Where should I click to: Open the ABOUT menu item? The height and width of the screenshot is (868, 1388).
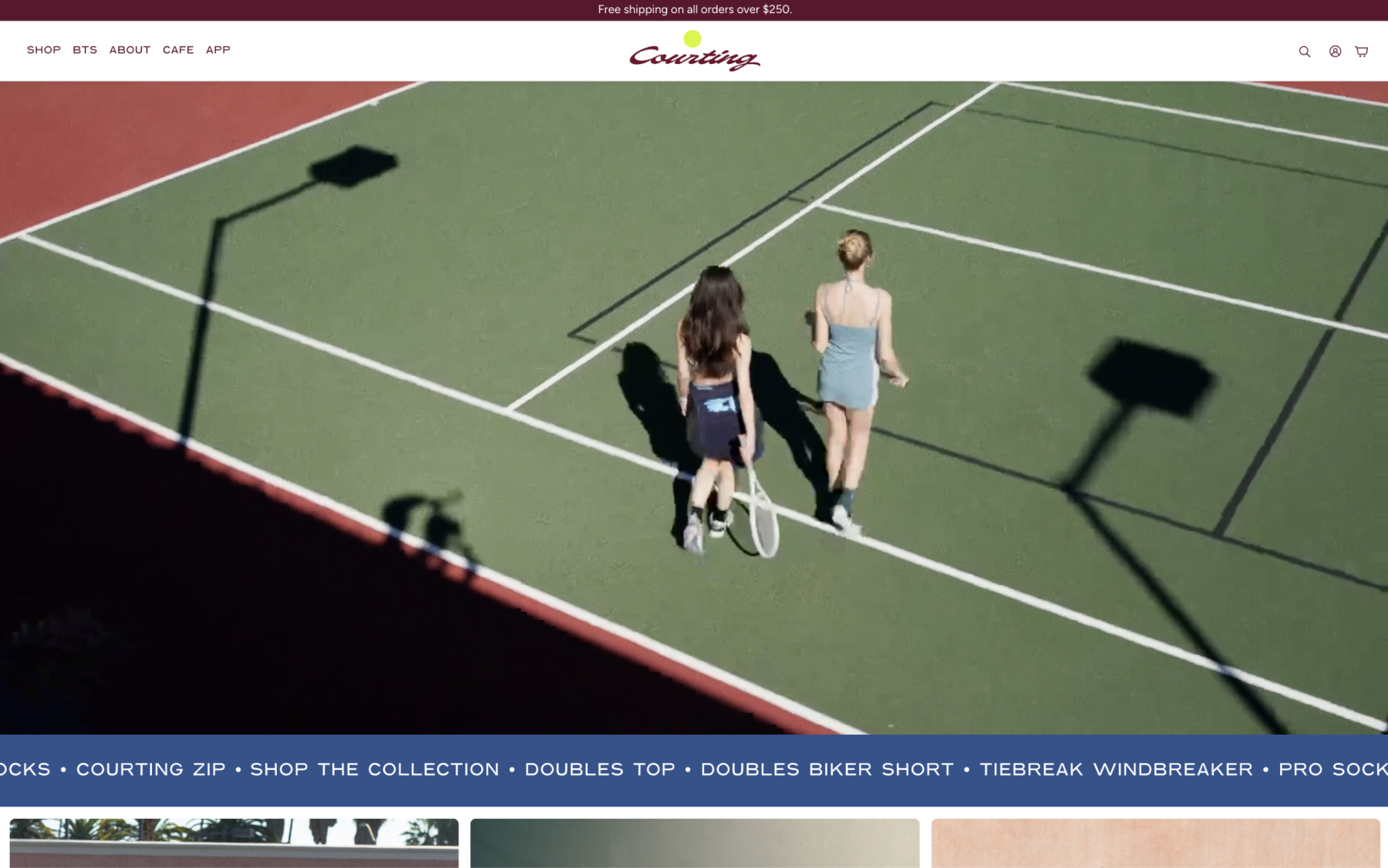click(x=130, y=50)
